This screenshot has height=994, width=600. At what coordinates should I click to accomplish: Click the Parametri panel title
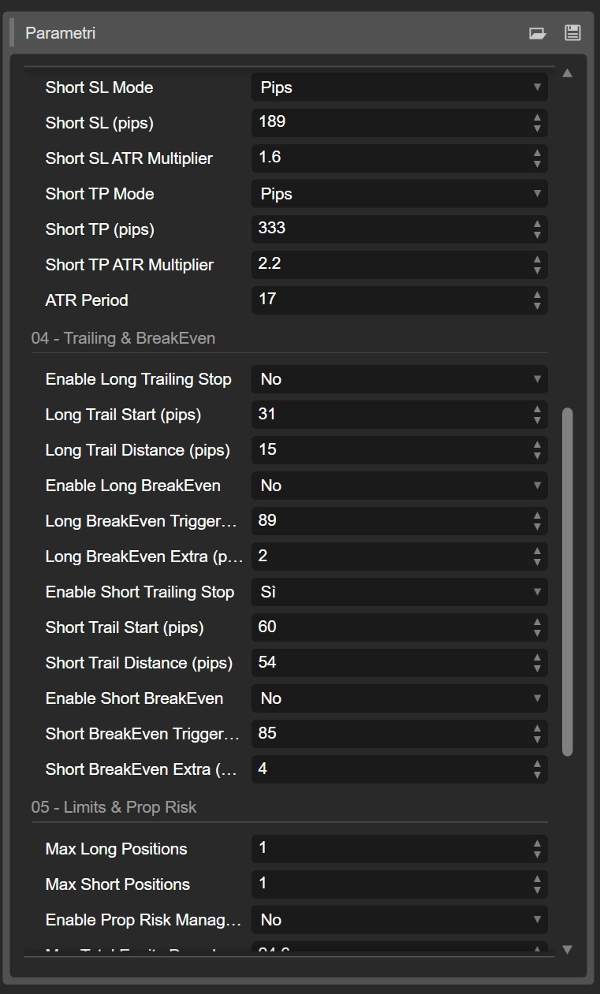coord(60,33)
